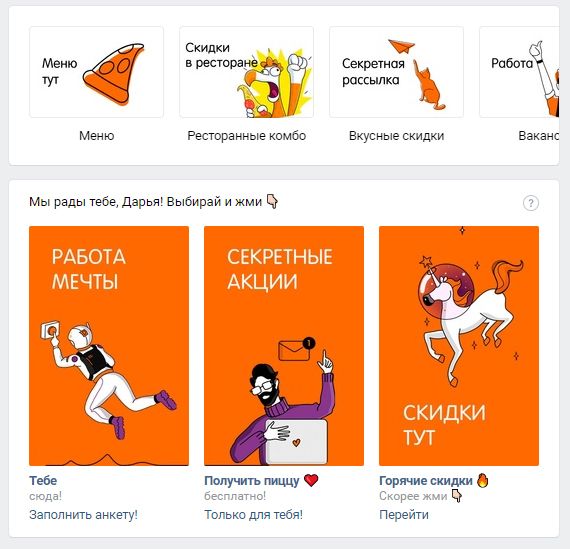Open the Горячие скидки title link
Viewport: 570px width, 549px height.
coord(426,481)
